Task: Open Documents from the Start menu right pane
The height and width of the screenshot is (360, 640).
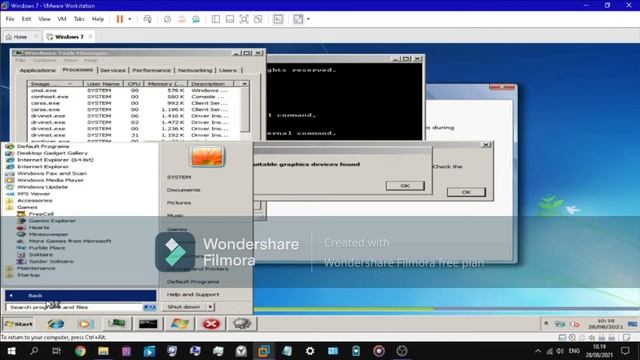Action: 184,190
